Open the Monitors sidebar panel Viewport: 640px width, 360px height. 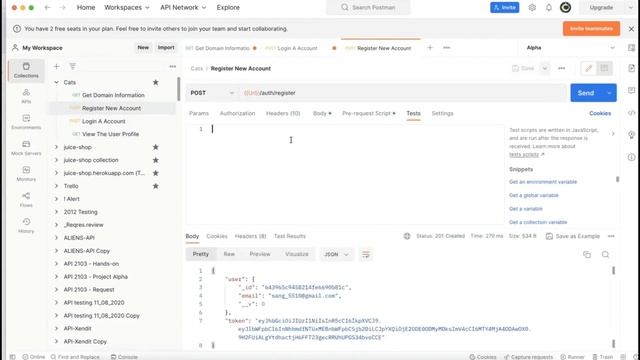pyautogui.click(x=26, y=174)
